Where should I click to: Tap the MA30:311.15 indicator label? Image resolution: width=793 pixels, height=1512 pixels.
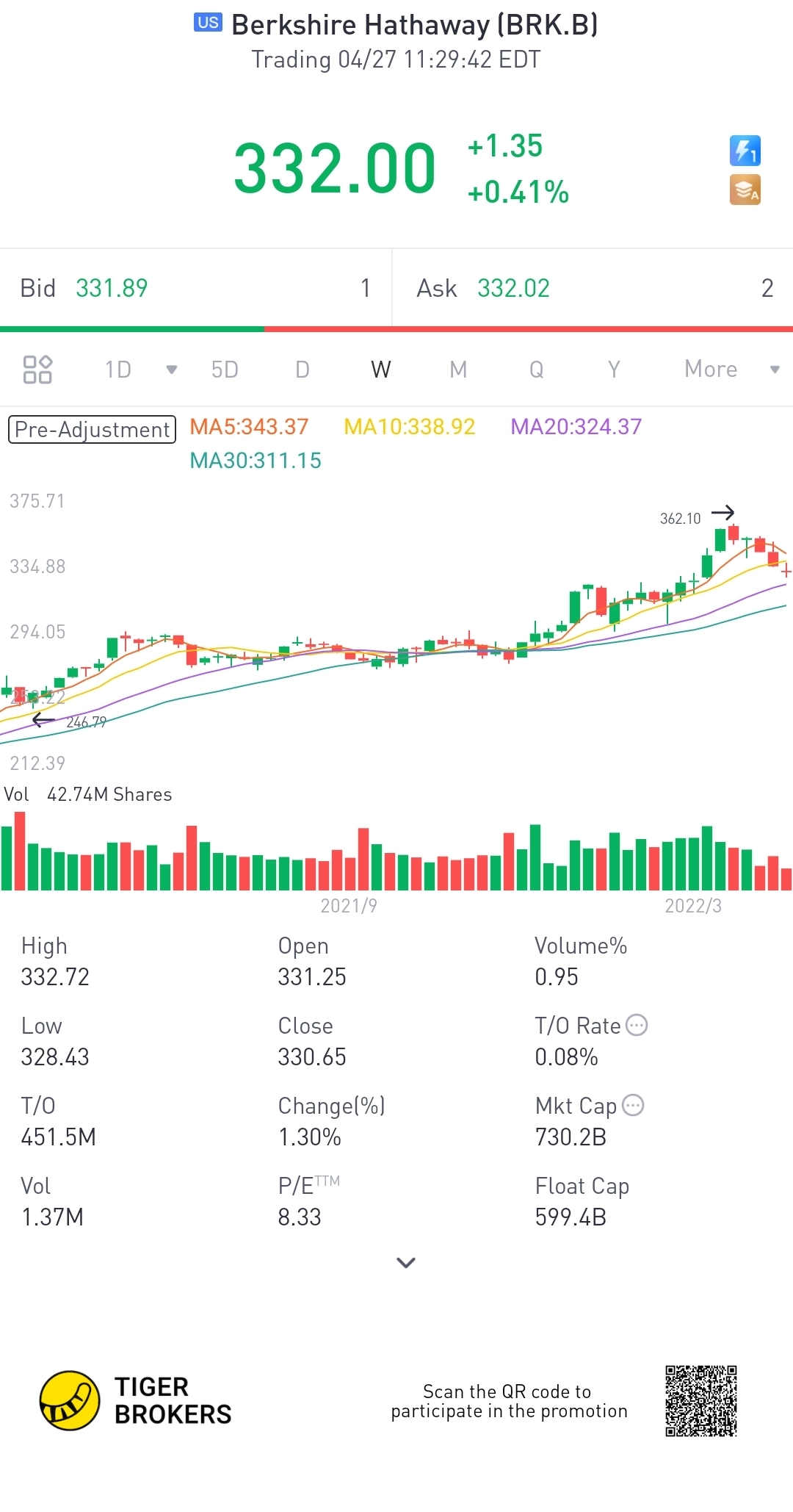(x=256, y=461)
